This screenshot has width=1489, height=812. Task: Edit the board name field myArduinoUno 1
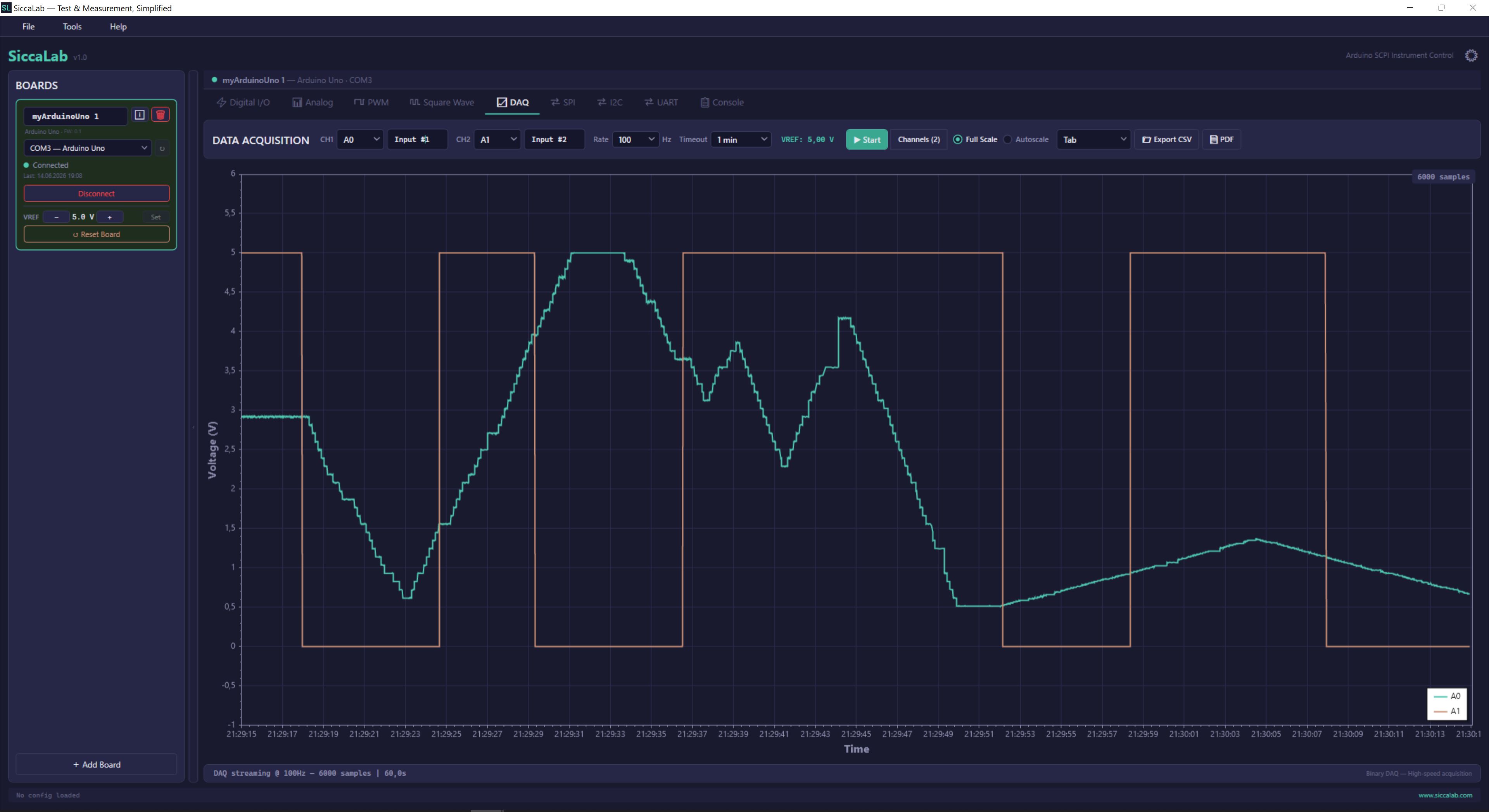75,116
